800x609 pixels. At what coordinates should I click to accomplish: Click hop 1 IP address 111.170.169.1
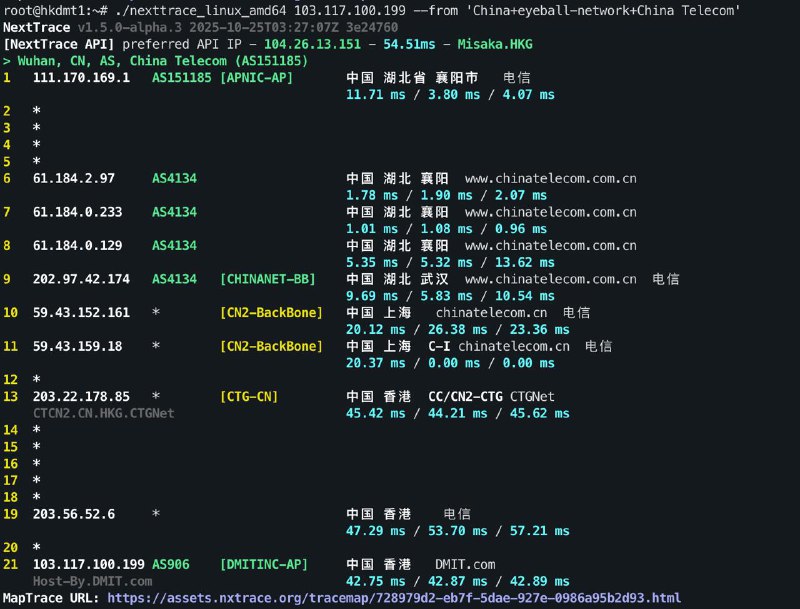click(x=81, y=78)
